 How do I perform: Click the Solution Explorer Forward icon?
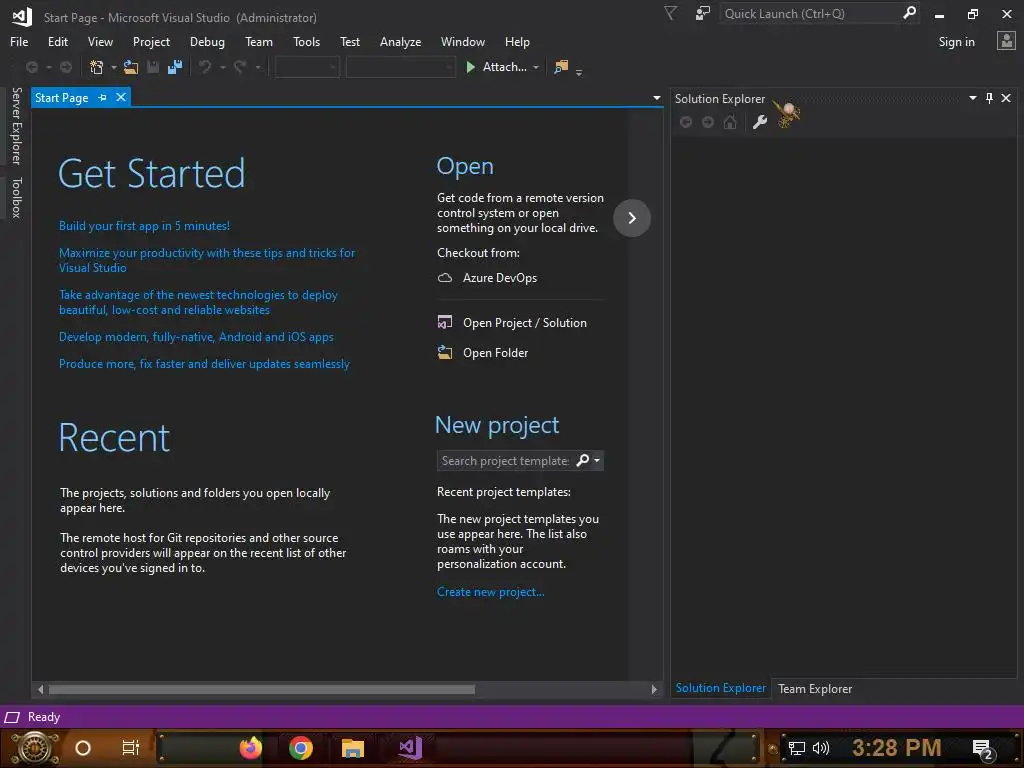(708, 122)
